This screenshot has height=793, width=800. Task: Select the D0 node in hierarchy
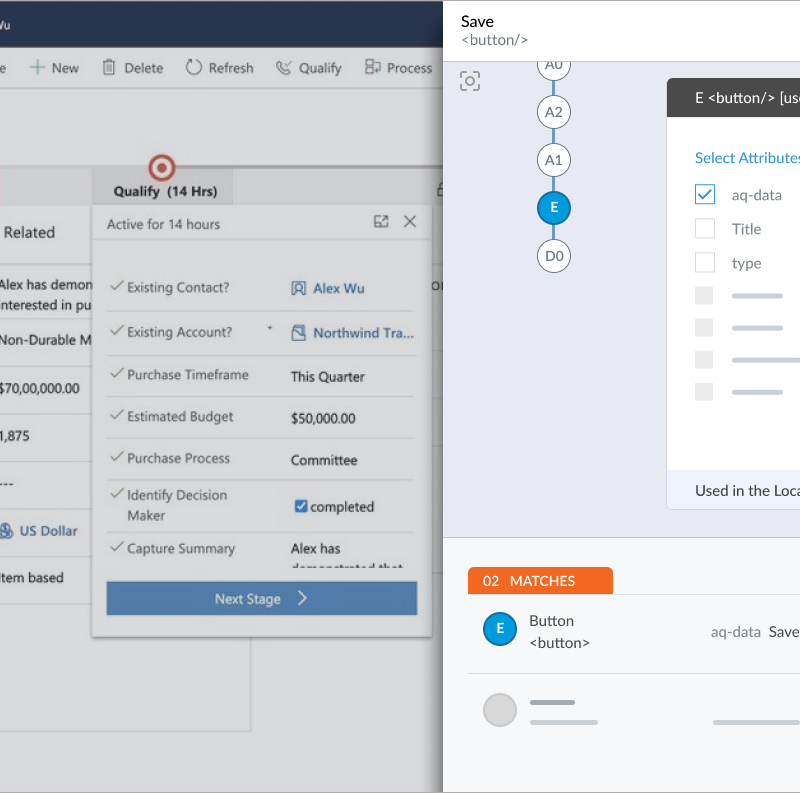click(x=554, y=255)
